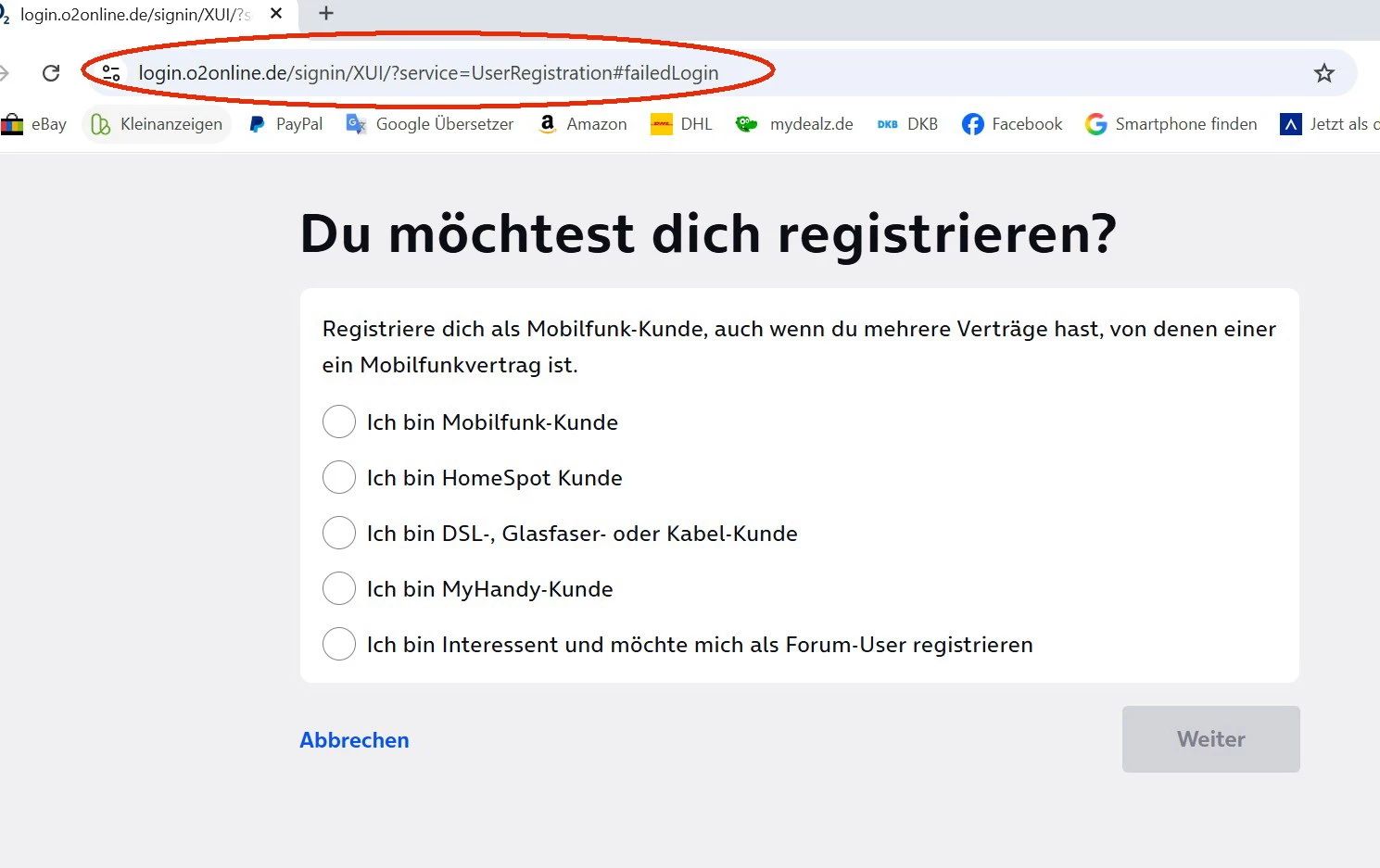Click the Abbrechen link
Viewport: 1380px width, 868px height.
(354, 740)
